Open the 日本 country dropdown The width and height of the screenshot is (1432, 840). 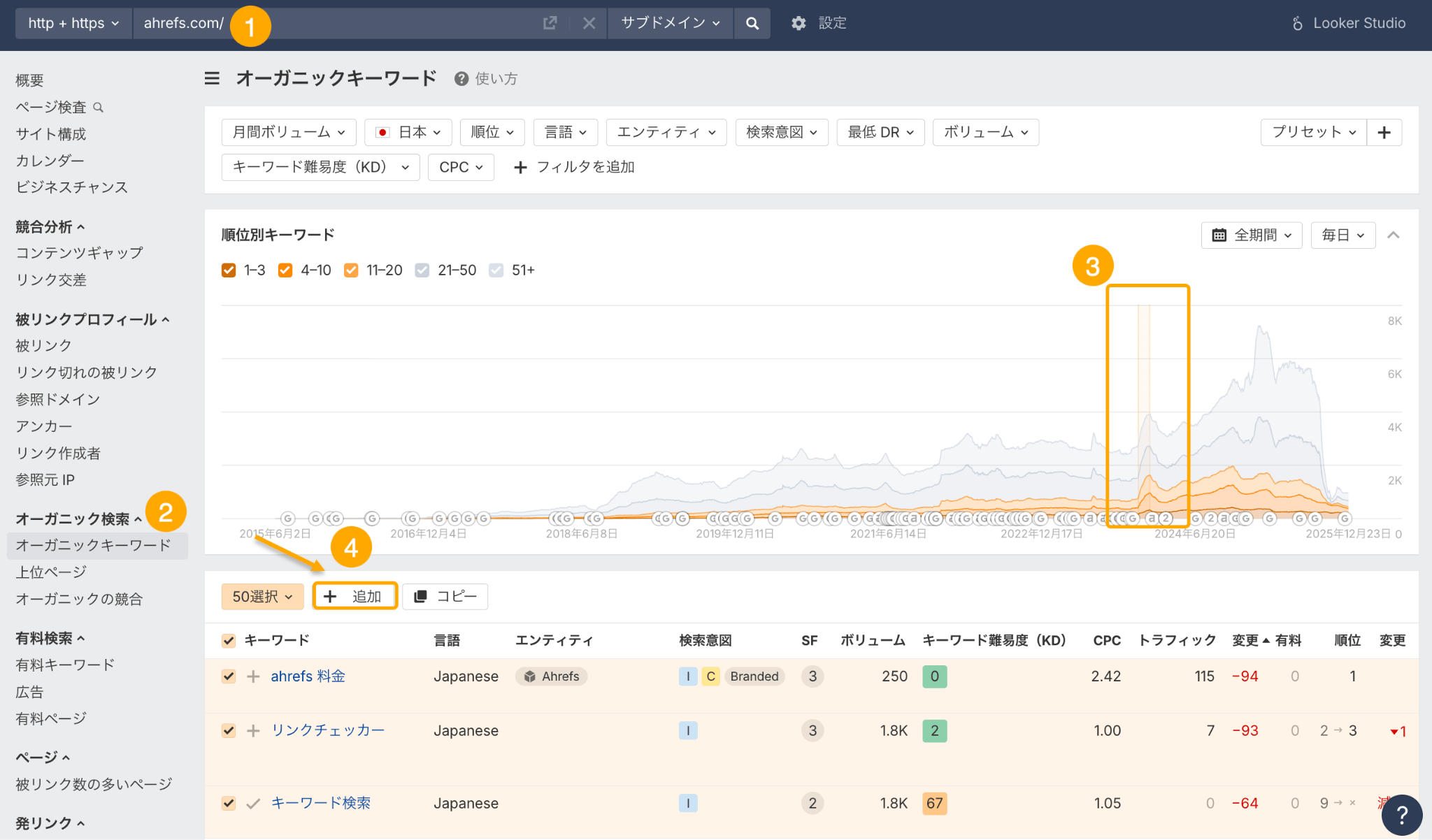408,132
